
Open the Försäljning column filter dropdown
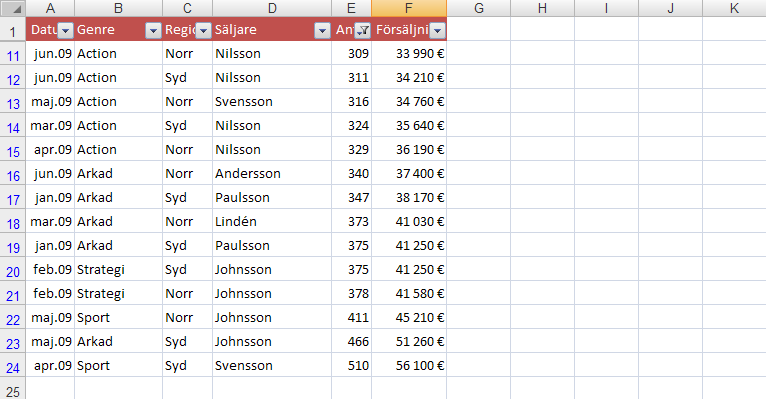[438, 30]
